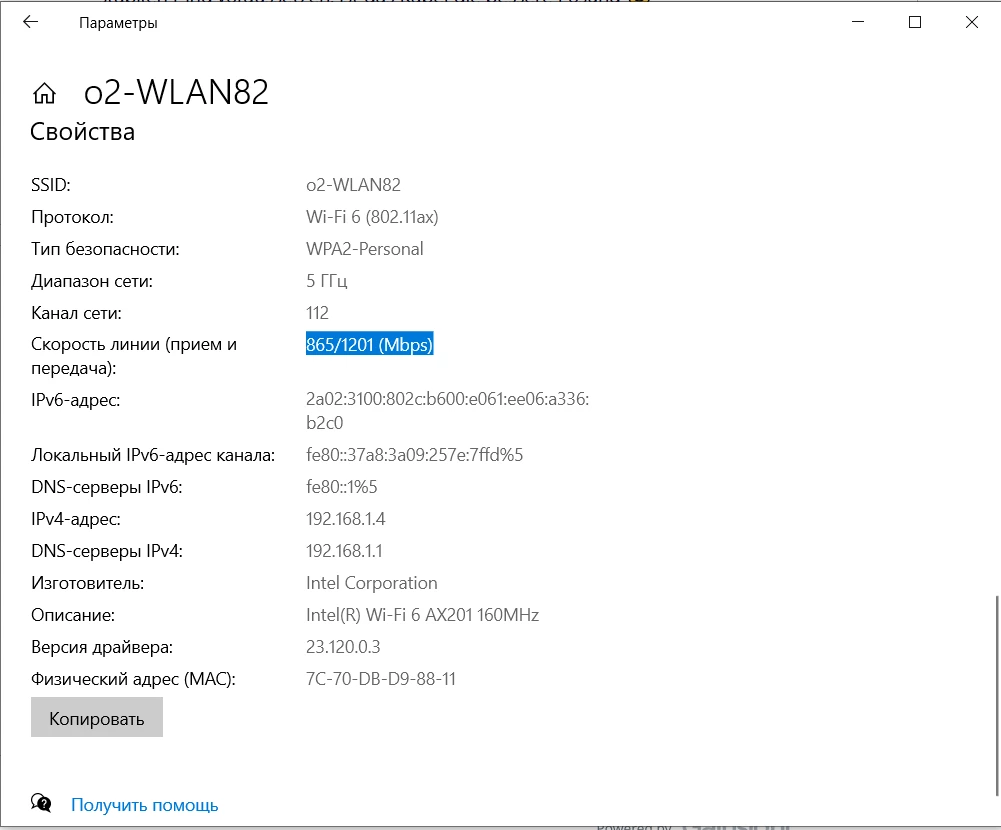Viewport: 1001px width, 830px height.
Task: Close the Settings window
Action: coord(971,22)
